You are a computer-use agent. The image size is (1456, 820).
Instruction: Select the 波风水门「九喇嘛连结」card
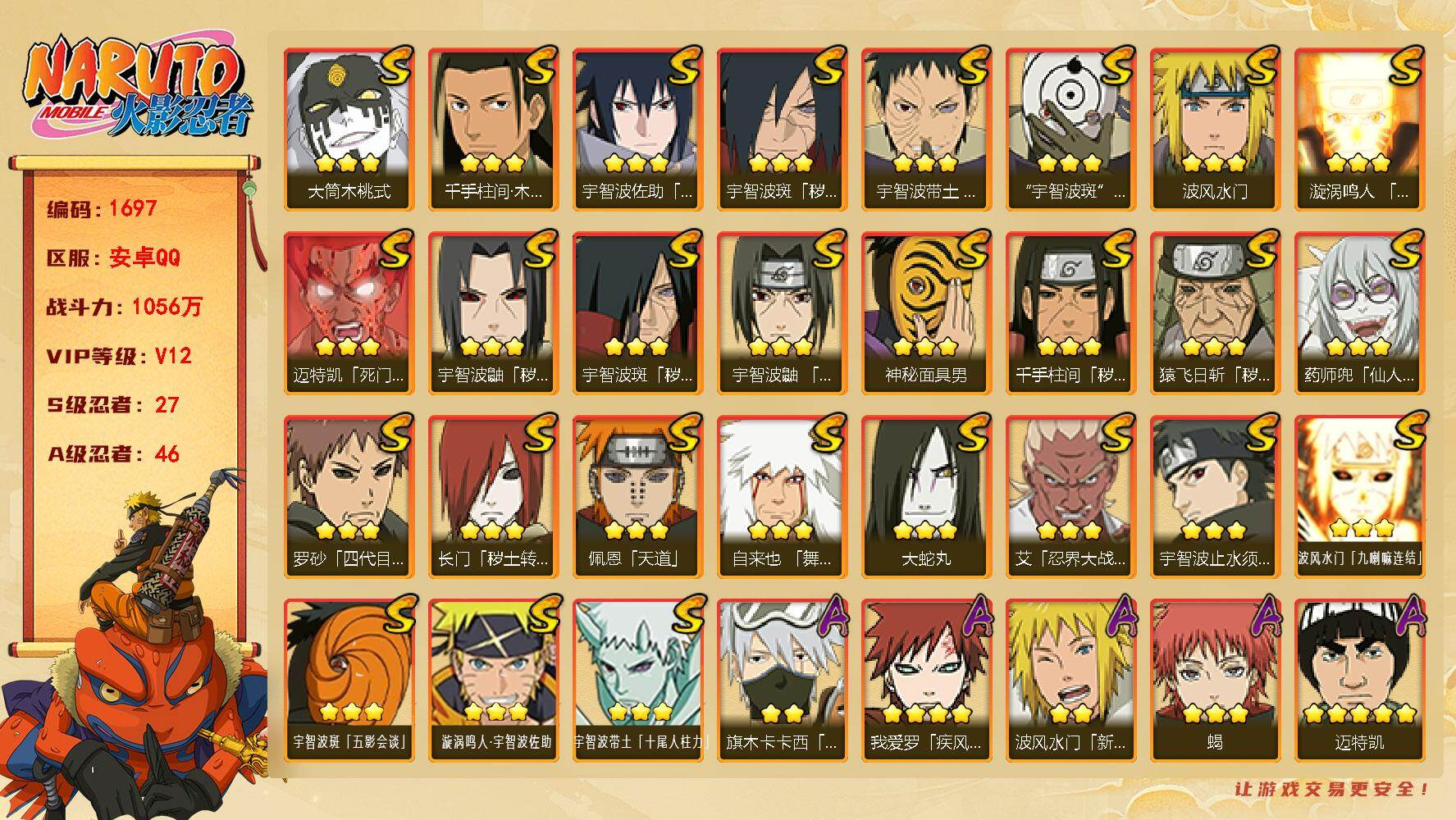point(1359,497)
